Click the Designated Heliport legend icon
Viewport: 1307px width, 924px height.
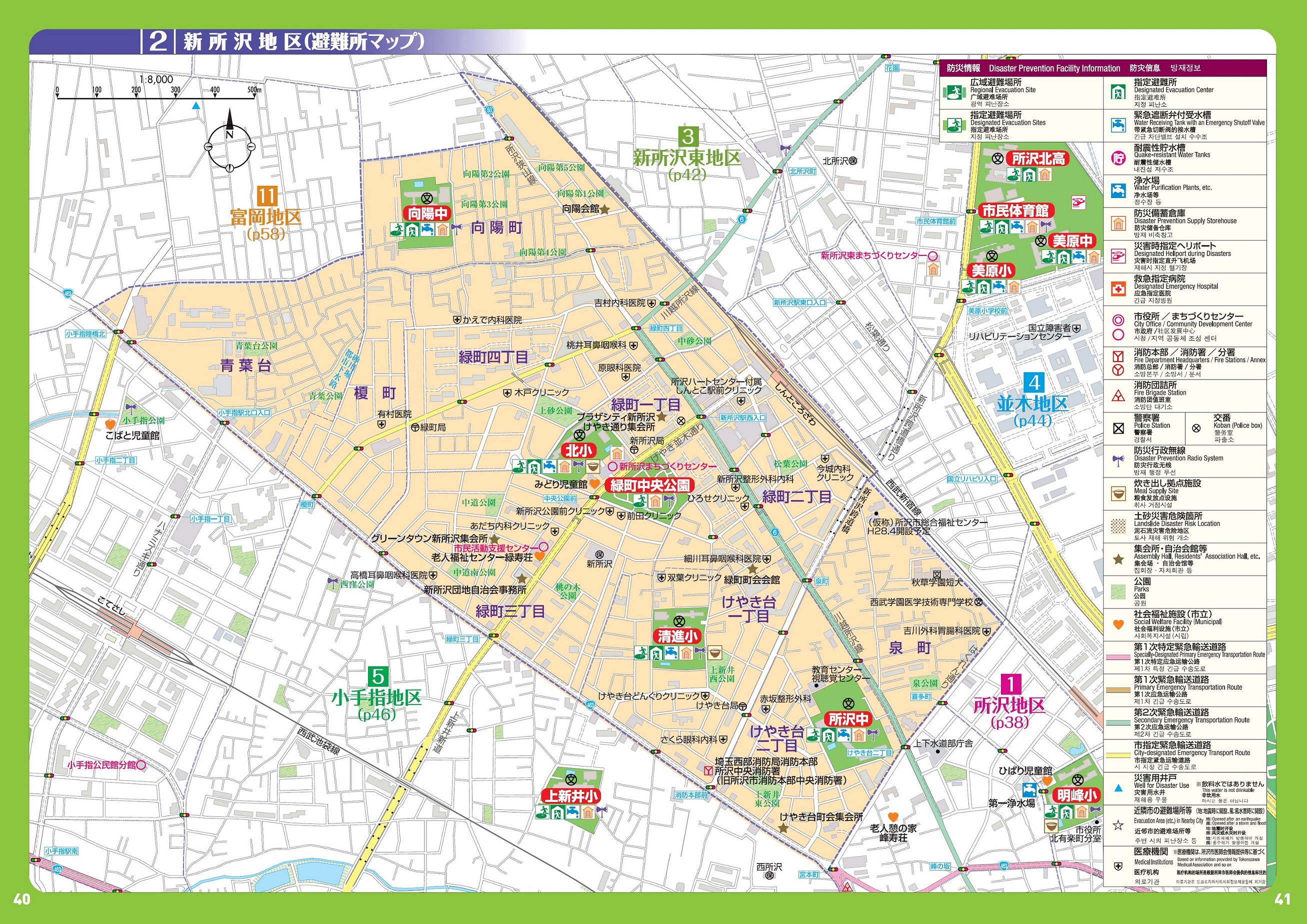[x=1118, y=255]
